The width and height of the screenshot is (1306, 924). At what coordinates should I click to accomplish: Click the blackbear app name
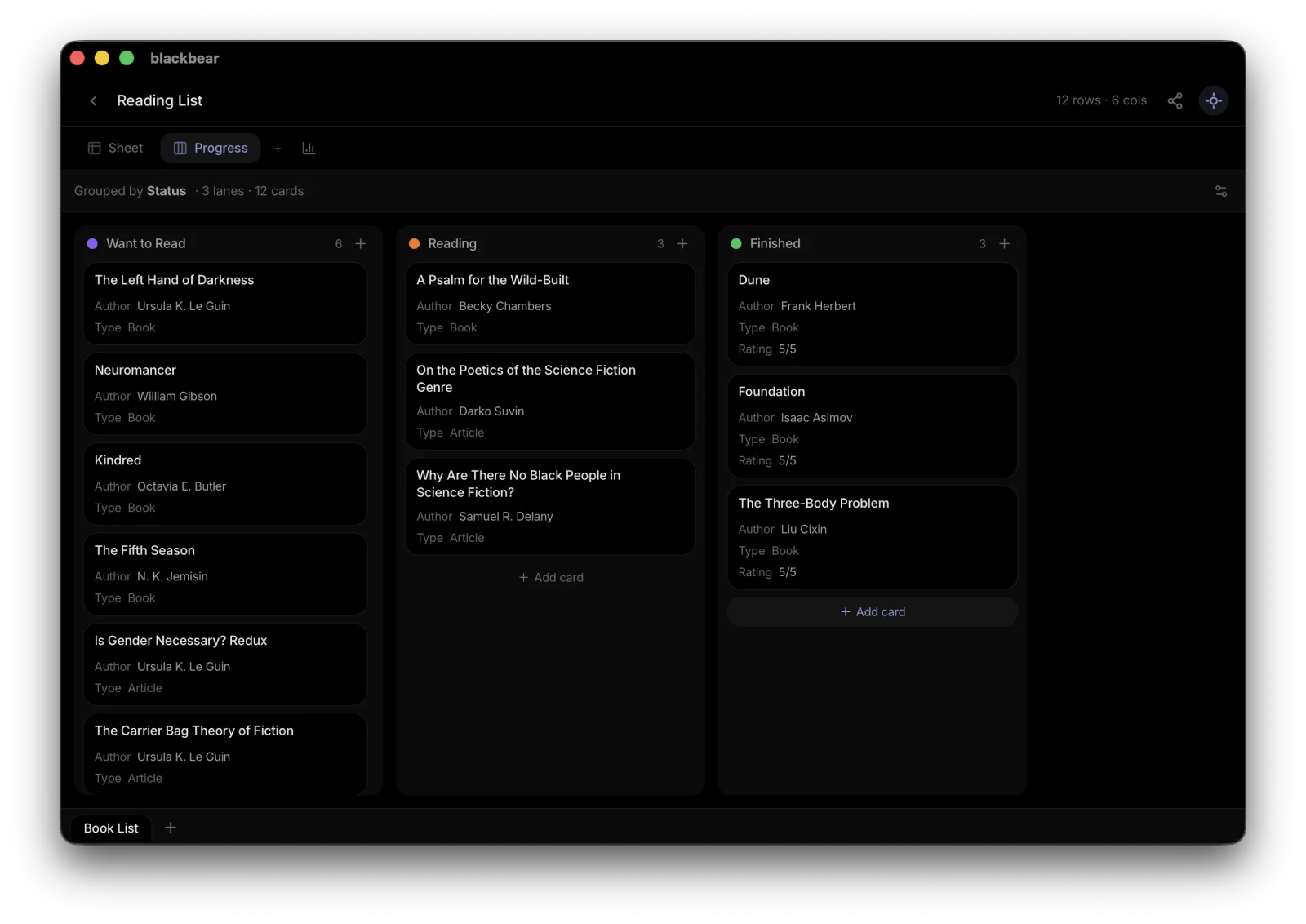(184, 58)
